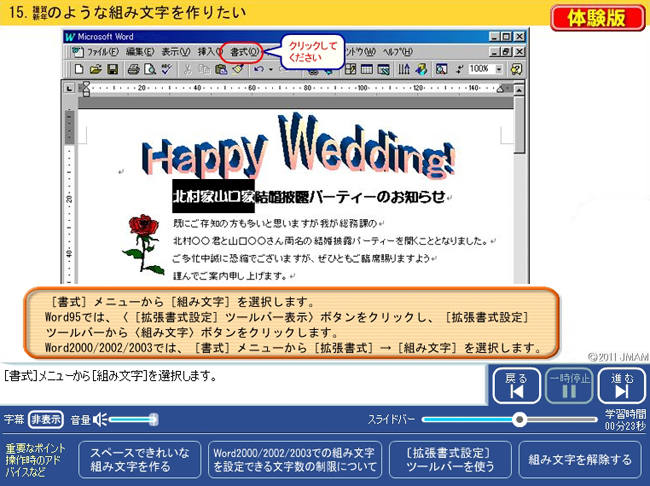Click the rose clip art image

click(143, 243)
